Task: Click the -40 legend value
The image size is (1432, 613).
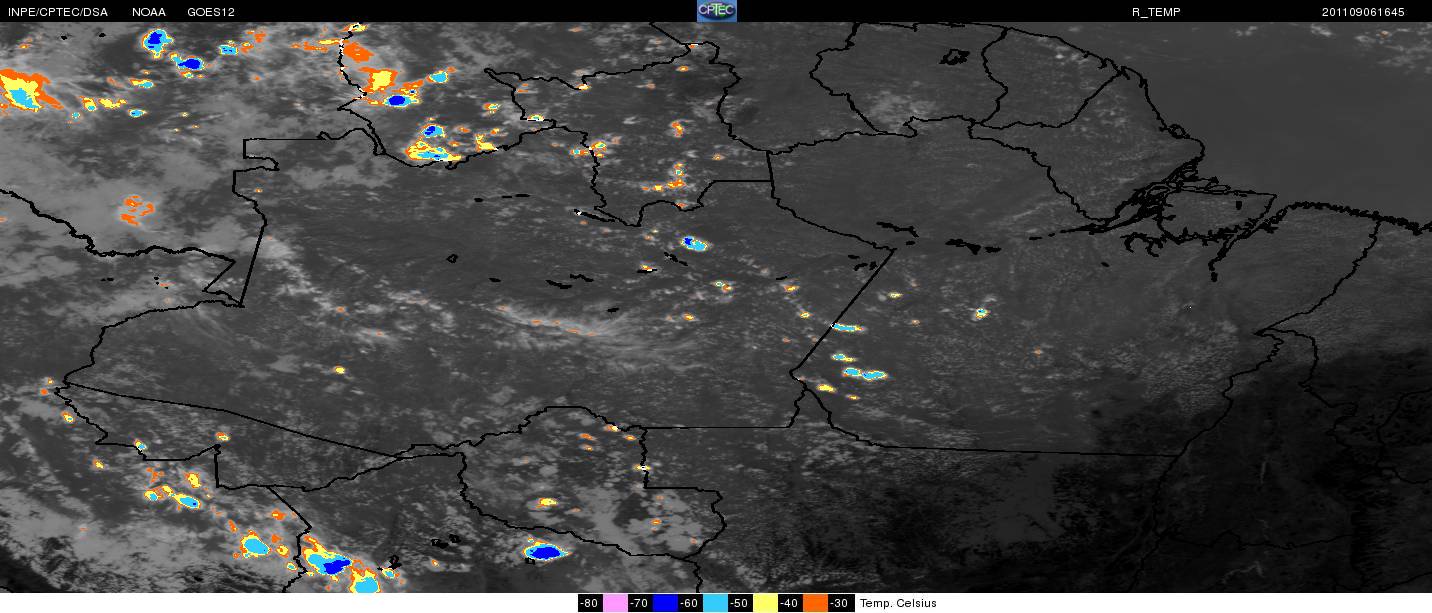Action: point(789,603)
